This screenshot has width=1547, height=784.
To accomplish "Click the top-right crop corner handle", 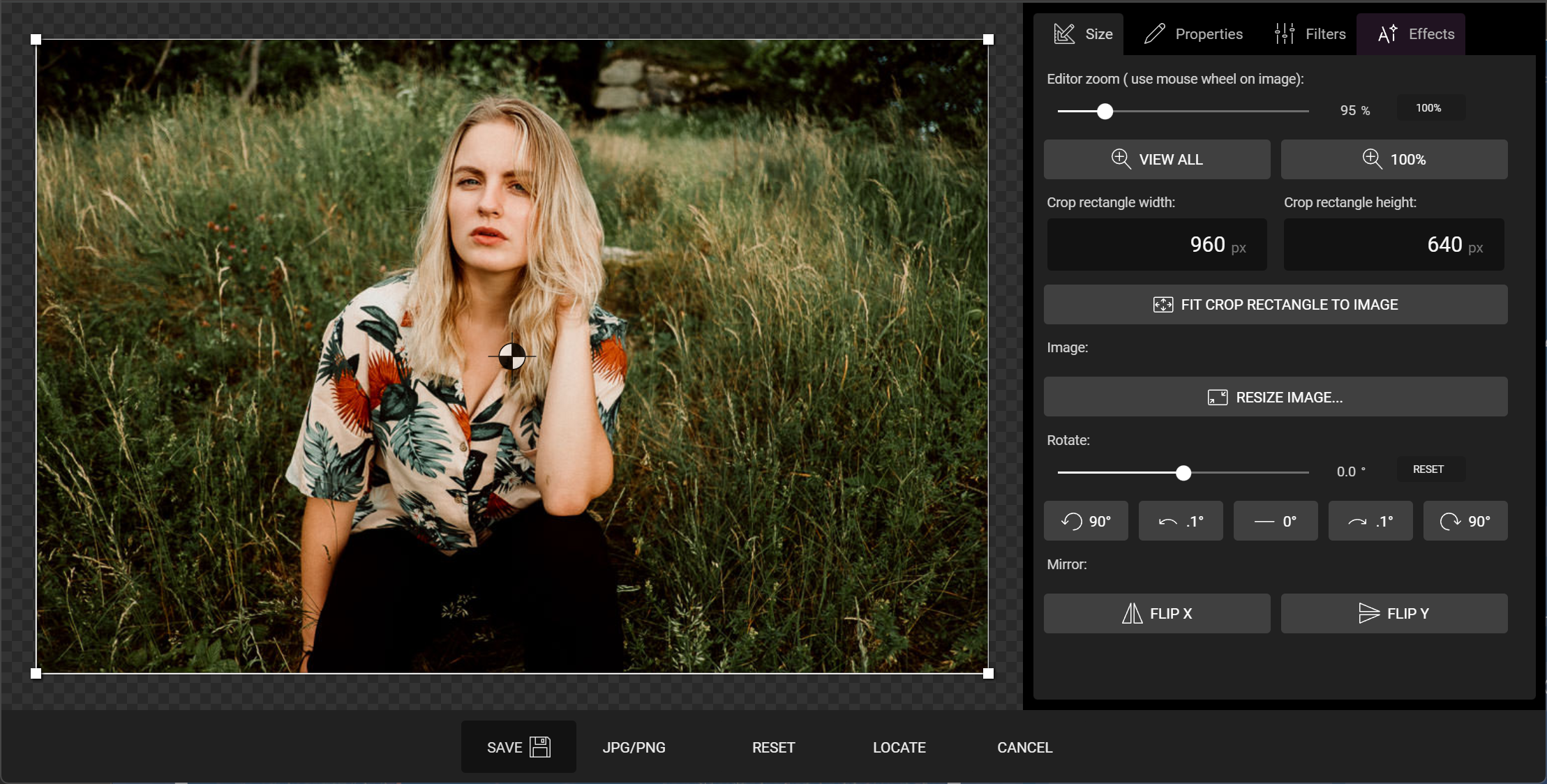I will click(x=988, y=40).
